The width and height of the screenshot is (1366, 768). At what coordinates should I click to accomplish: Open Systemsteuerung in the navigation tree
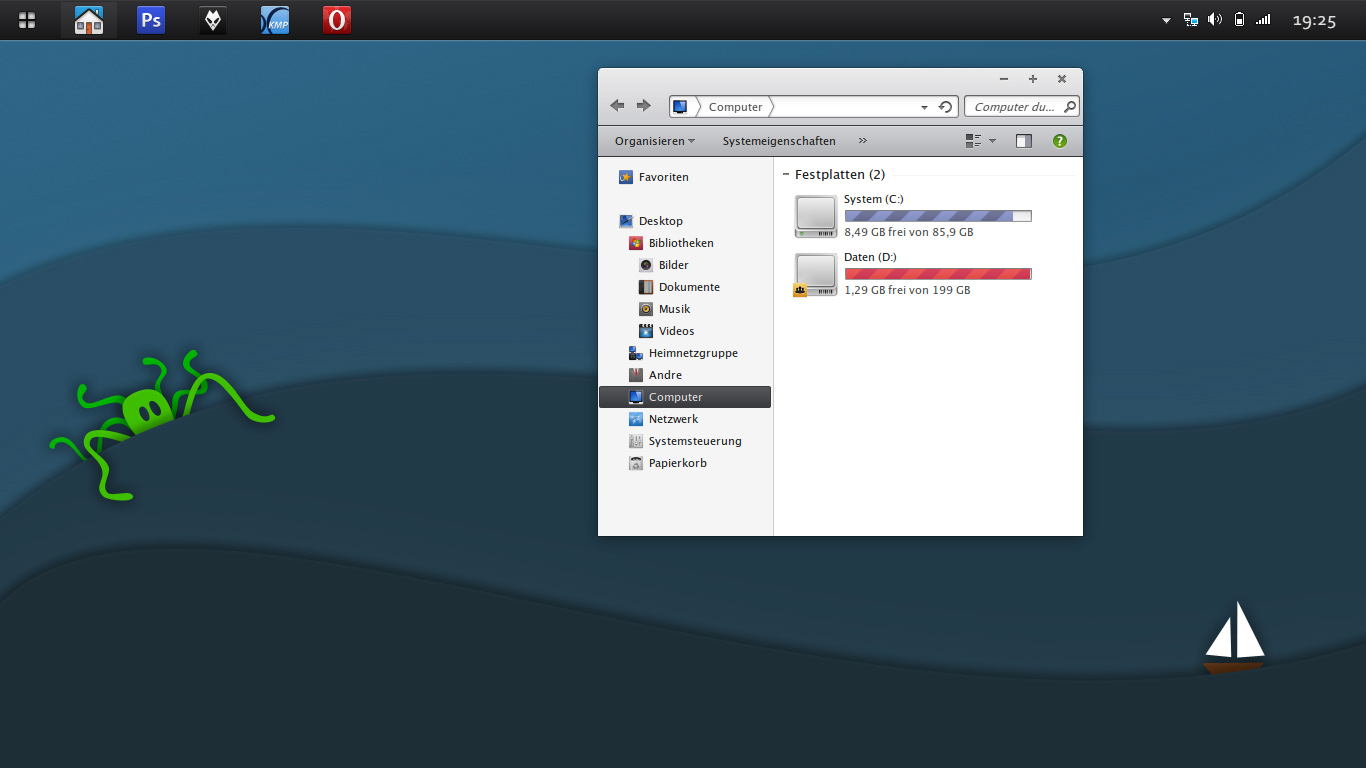684,441
